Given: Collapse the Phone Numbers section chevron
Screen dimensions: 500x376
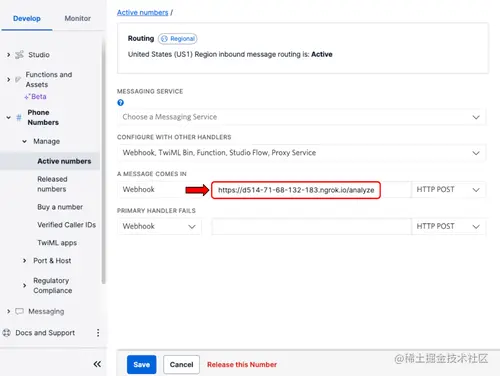Looking at the screenshot, I should [x=9, y=117].
